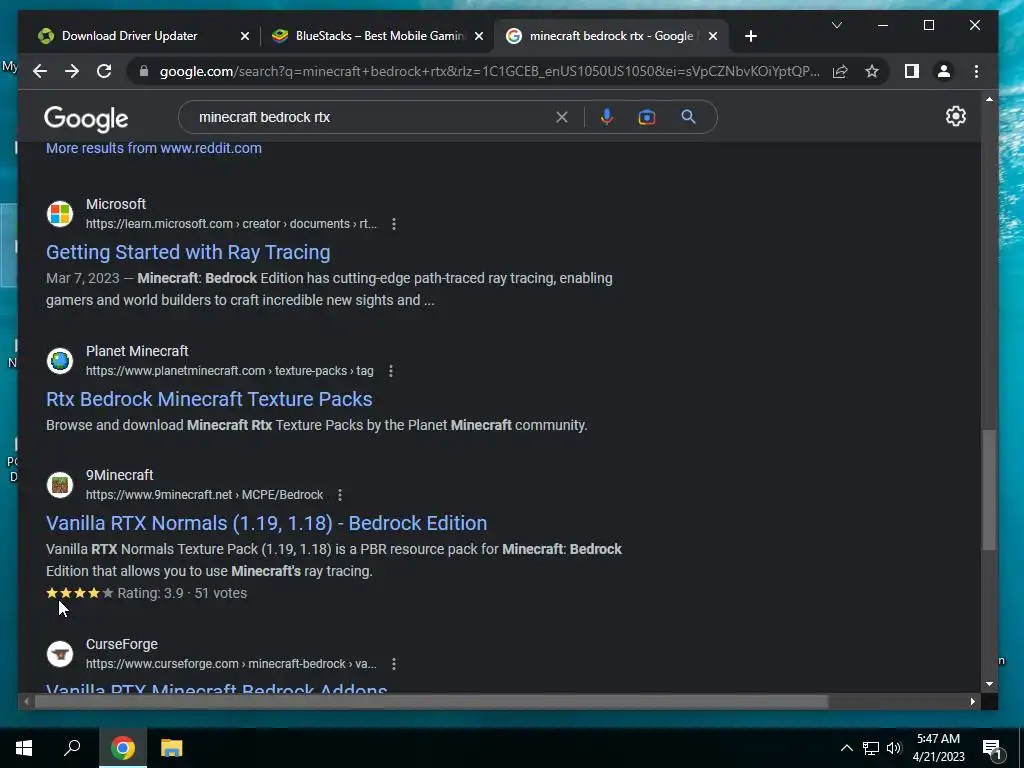
Task: Click the Planet Minecraft globe favicon
Action: point(60,360)
